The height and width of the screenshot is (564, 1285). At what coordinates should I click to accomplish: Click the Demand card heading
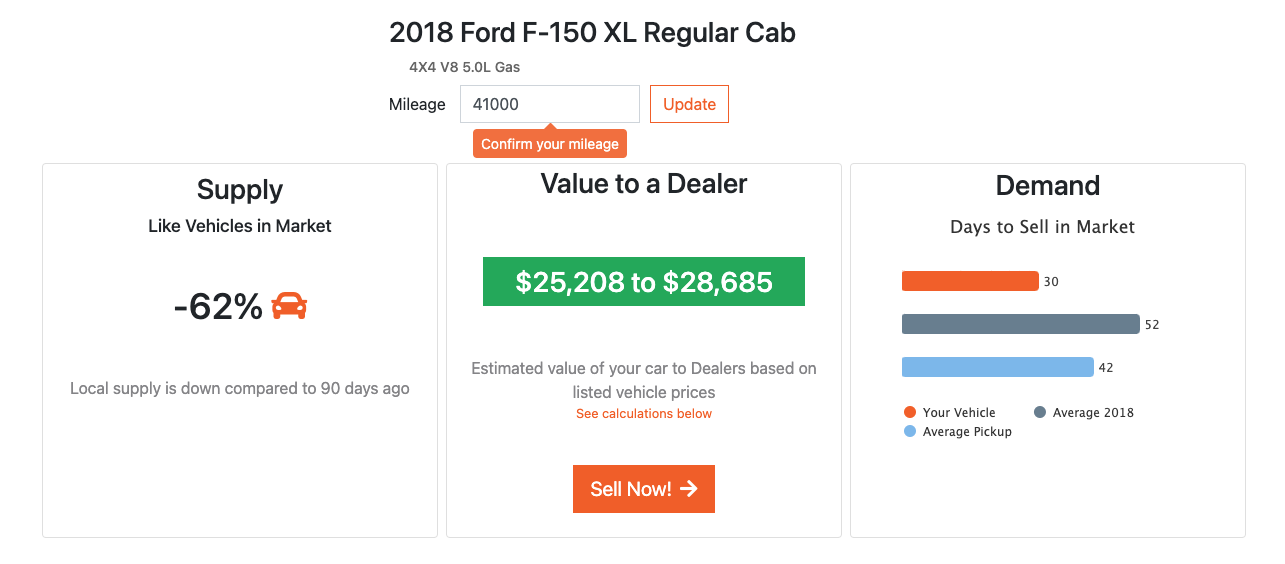click(1047, 186)
